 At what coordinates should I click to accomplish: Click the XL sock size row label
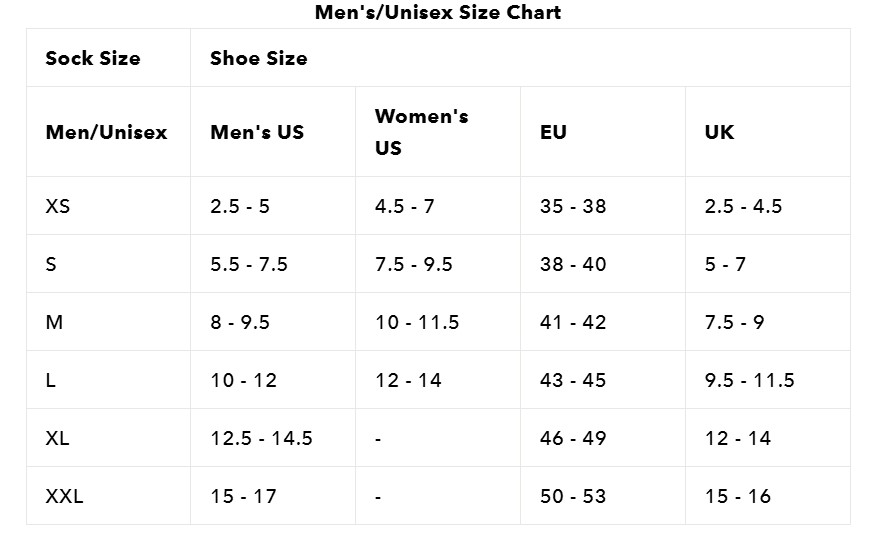[58, 438]
